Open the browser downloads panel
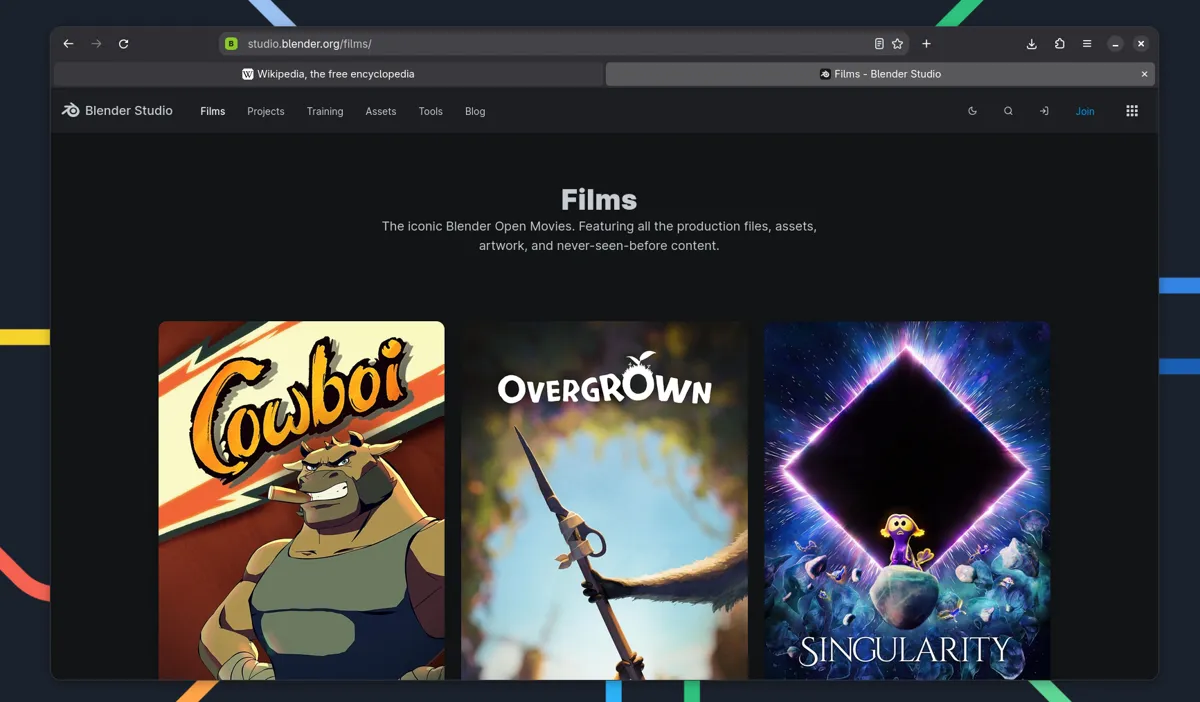Screen dimensions: 1200x702 click(x=1032, y=44)
